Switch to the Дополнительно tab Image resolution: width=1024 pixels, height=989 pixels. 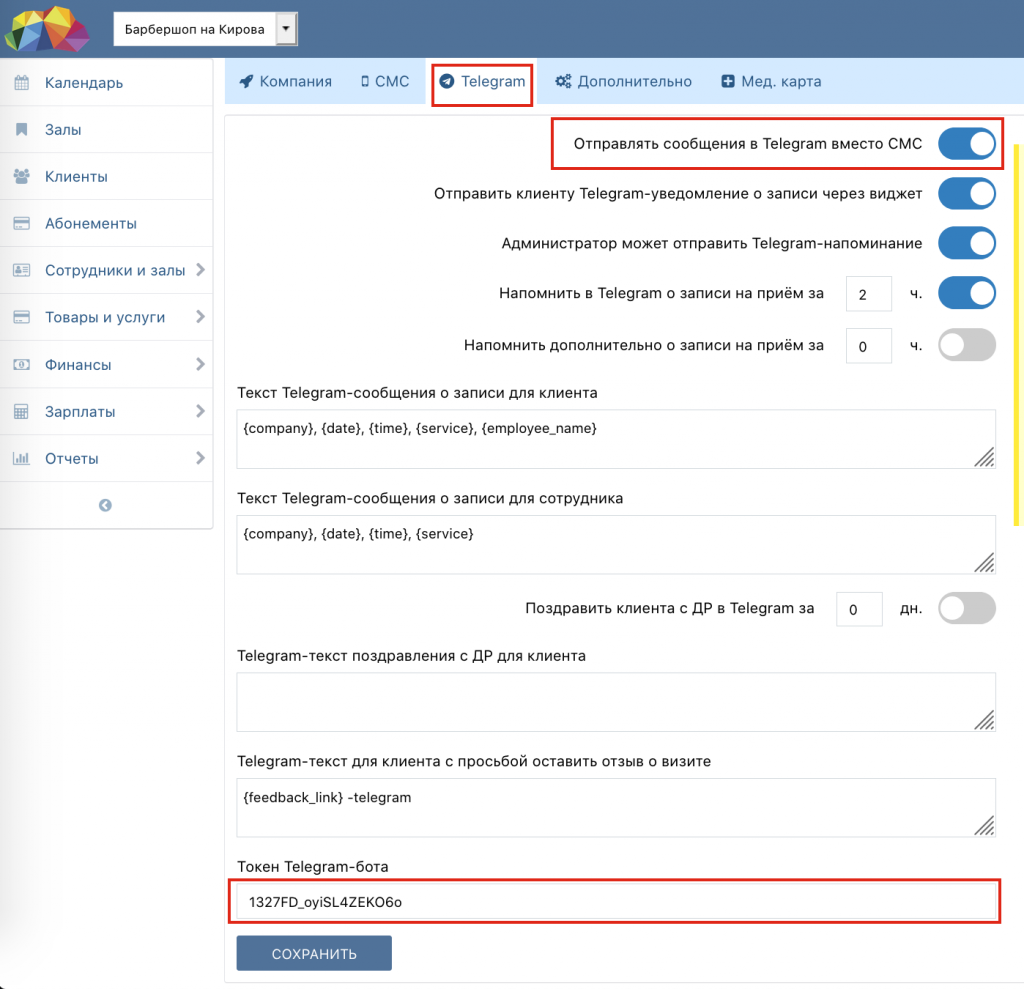pos(623,81)
